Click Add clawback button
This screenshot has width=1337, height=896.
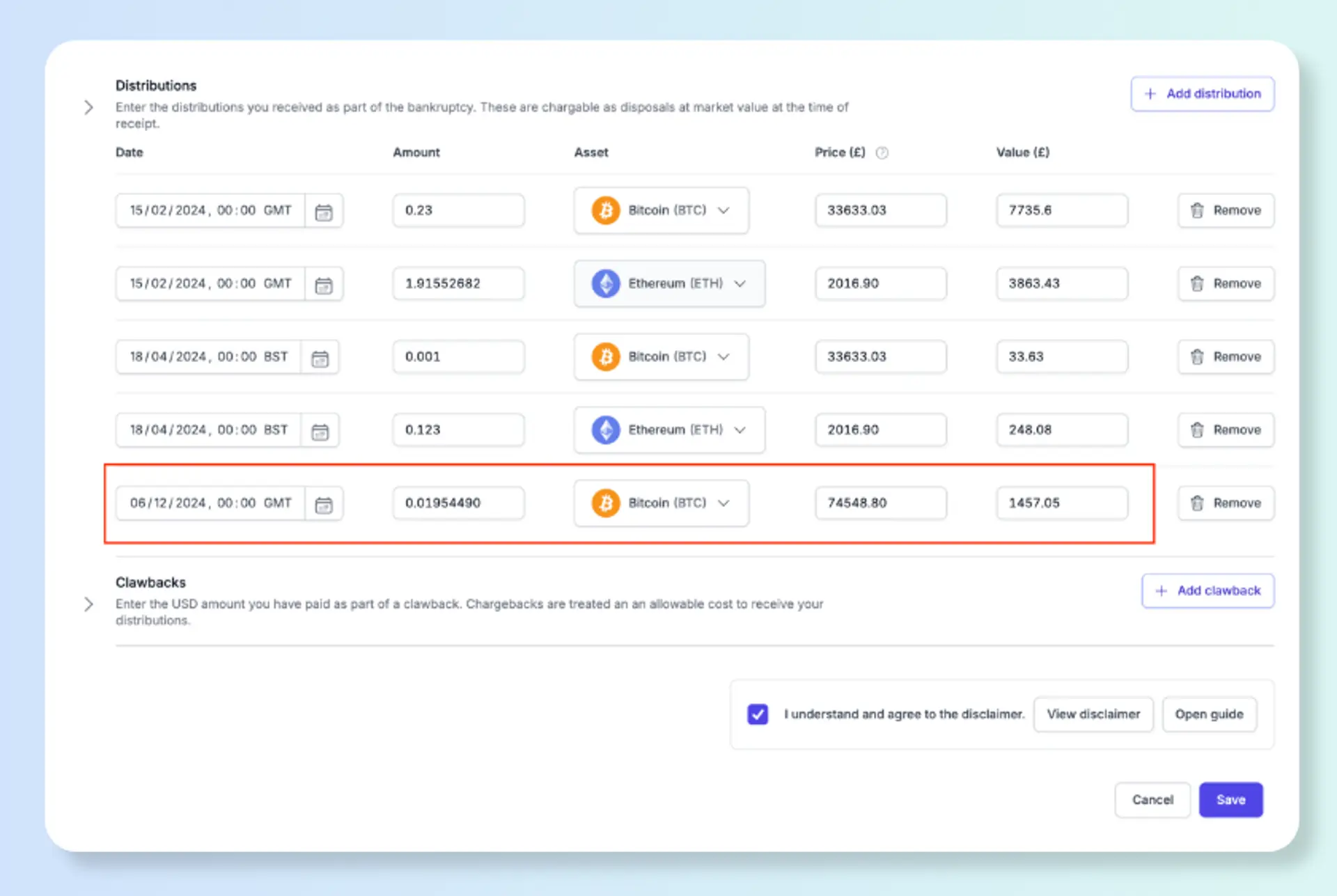pos(1207,590)
